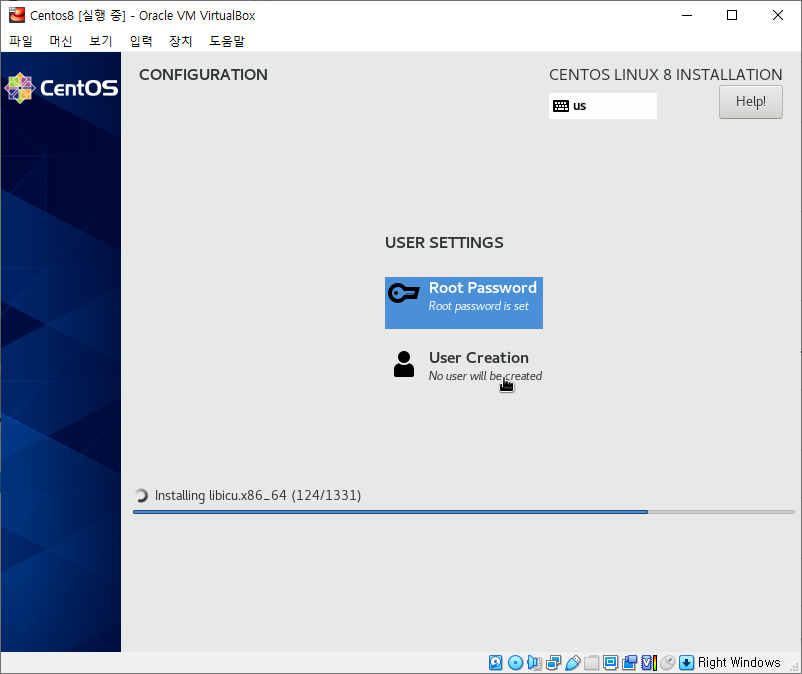Click the shared folders status icon
The height and width of the screenshot is (674, 802).
point(591,663)
